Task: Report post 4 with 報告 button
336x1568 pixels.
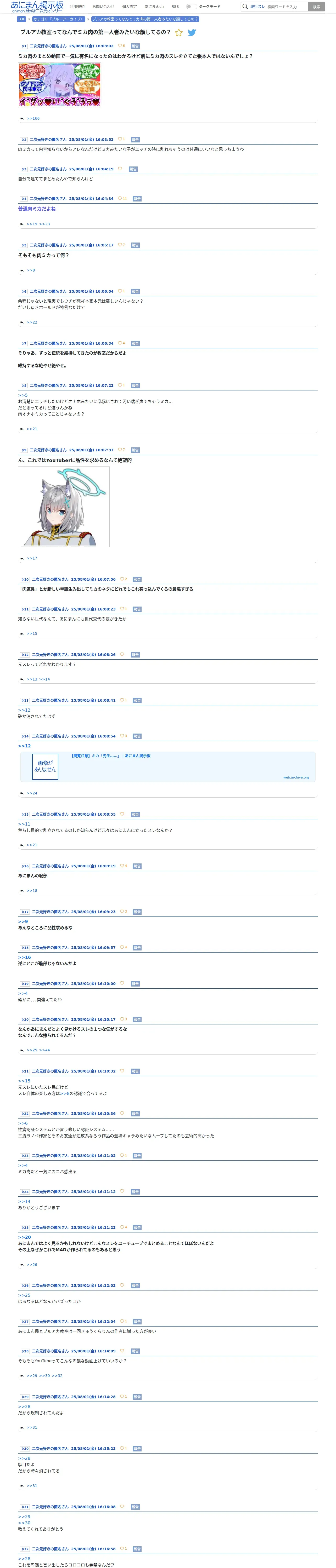Action: [137, 198]
